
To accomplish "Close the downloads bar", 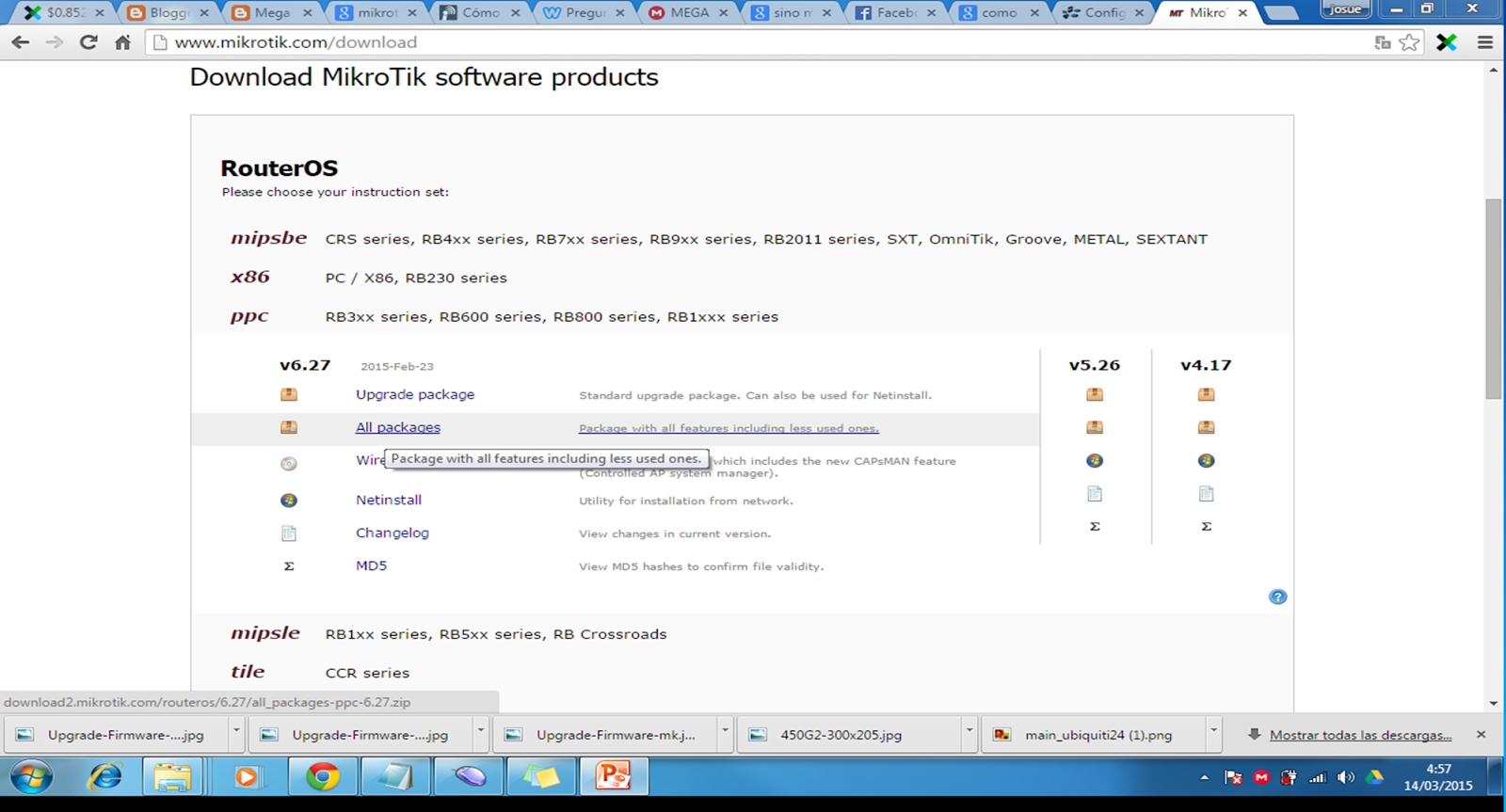I will point(1481,734).
